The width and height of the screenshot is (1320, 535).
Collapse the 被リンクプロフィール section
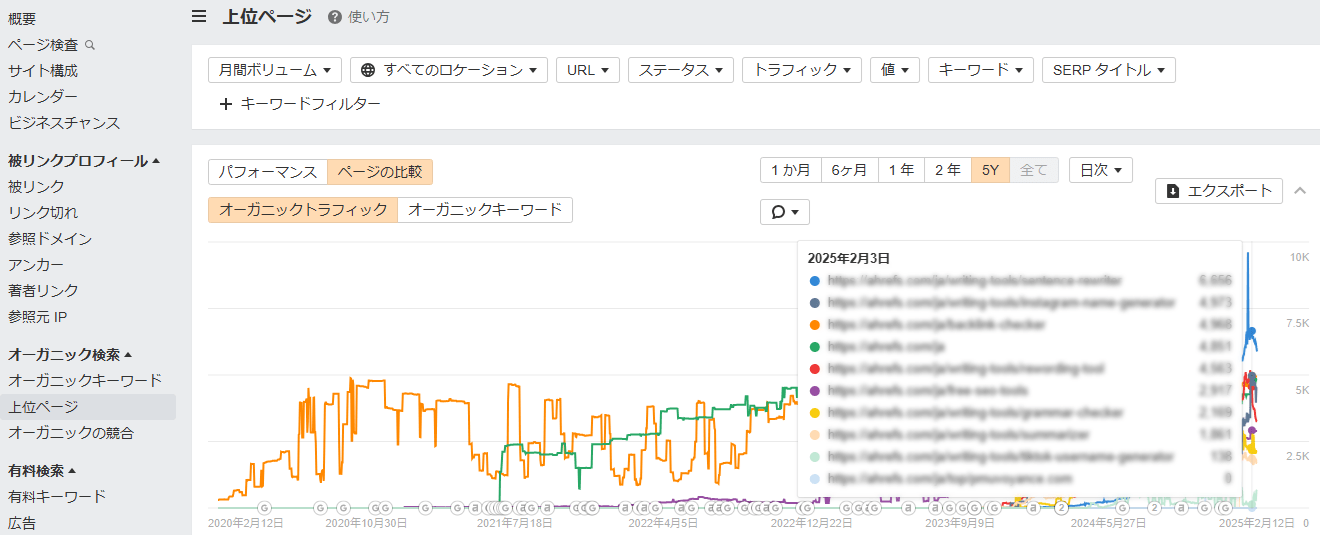(84, 161)
